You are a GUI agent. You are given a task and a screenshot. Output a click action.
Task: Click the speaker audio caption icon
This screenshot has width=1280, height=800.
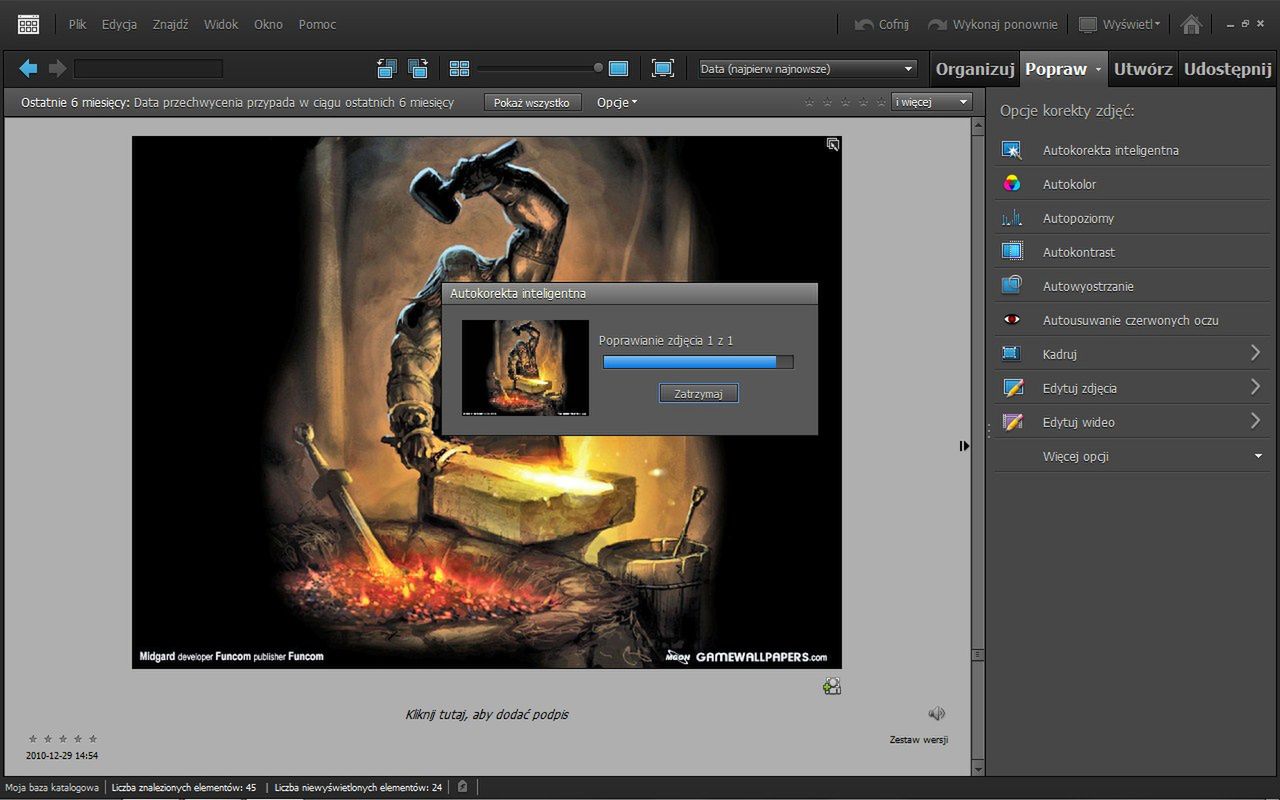[x=936, y=713]
